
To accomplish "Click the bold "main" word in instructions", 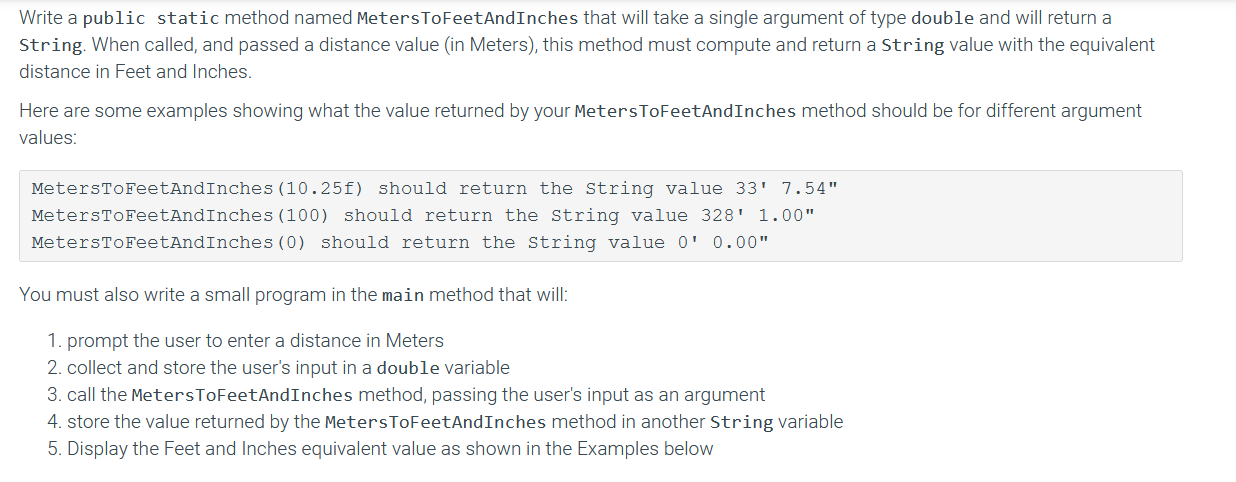I will pyautogui.click(x=403, y=296).
